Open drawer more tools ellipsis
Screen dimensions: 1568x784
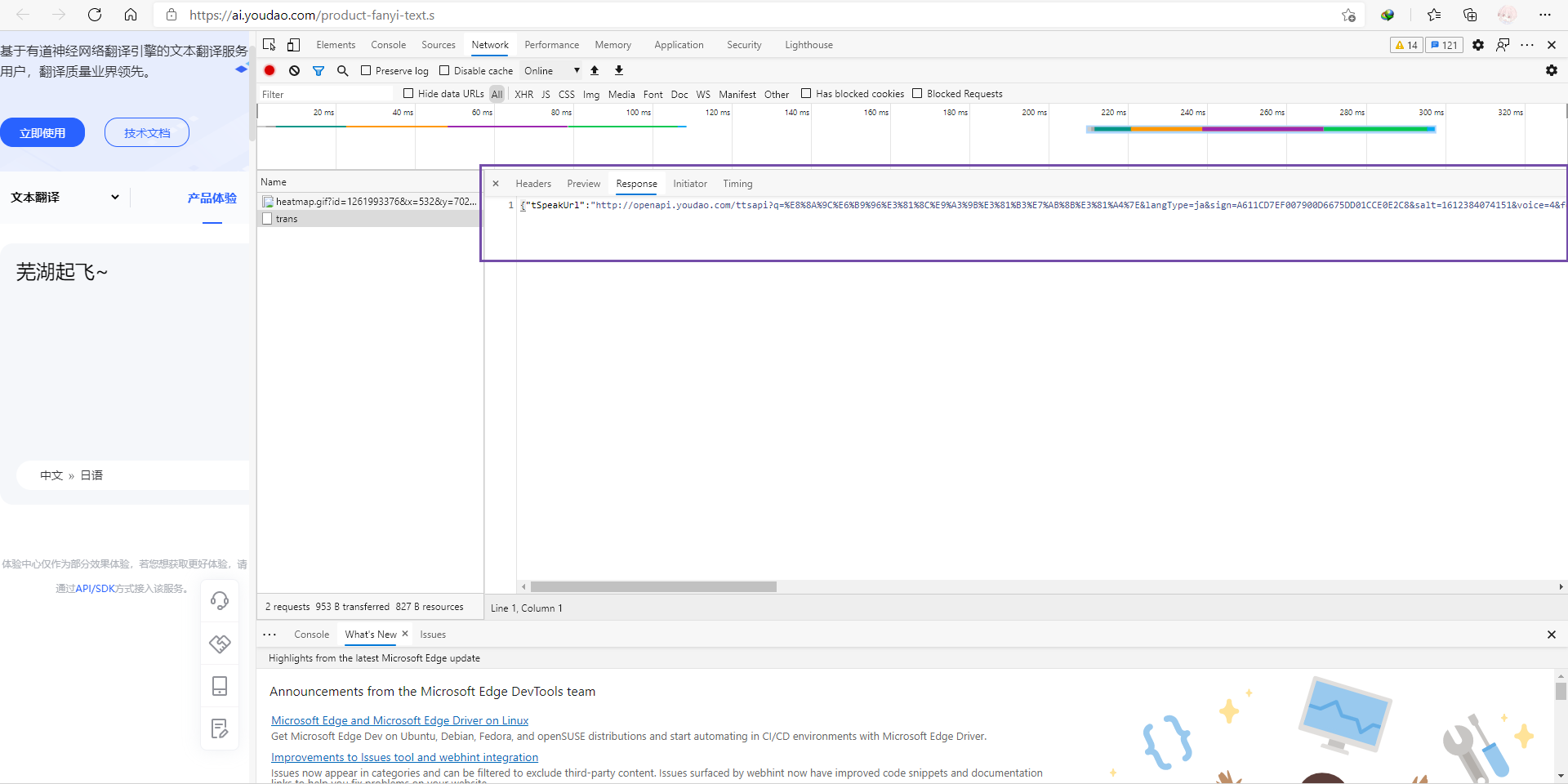pyautogui.click(x=269, y=635)
